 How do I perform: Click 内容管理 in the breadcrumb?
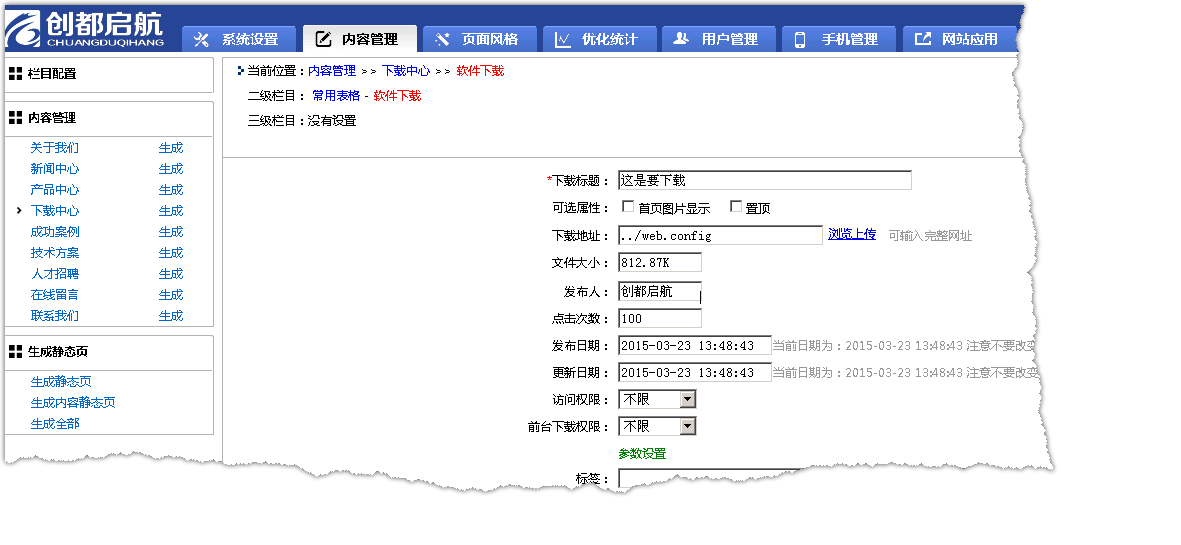332,71
